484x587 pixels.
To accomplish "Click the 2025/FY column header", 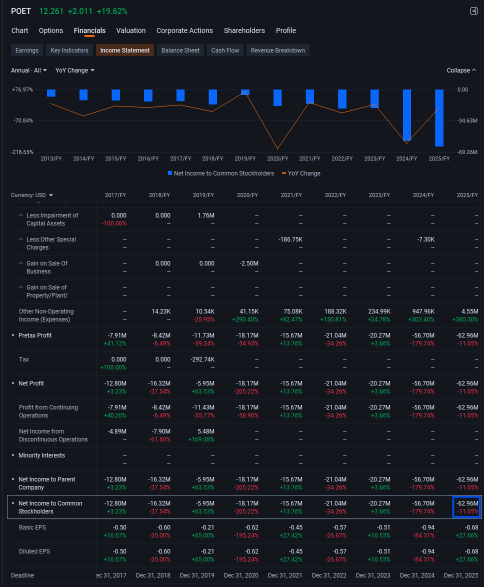I will tap(467, 195).
